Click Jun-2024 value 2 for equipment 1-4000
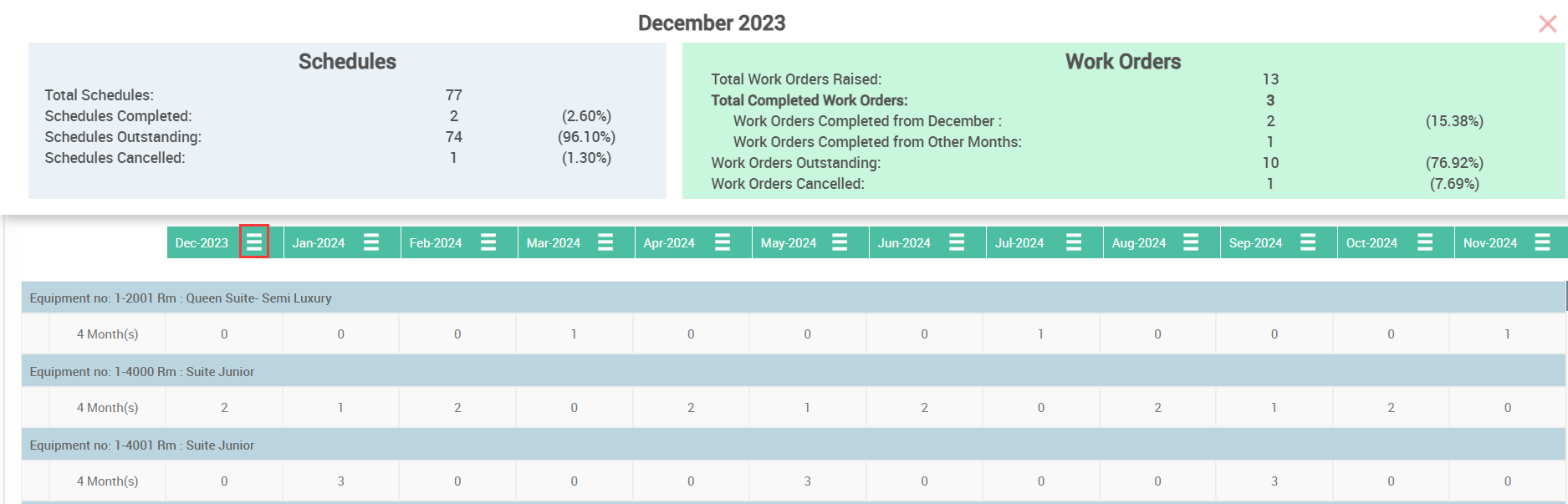Screen dimensions: 1568x504 point(924,408)
